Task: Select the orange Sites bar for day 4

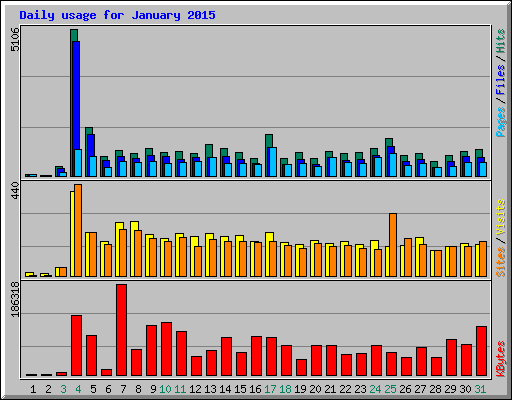Action: (x=78, y=230)
